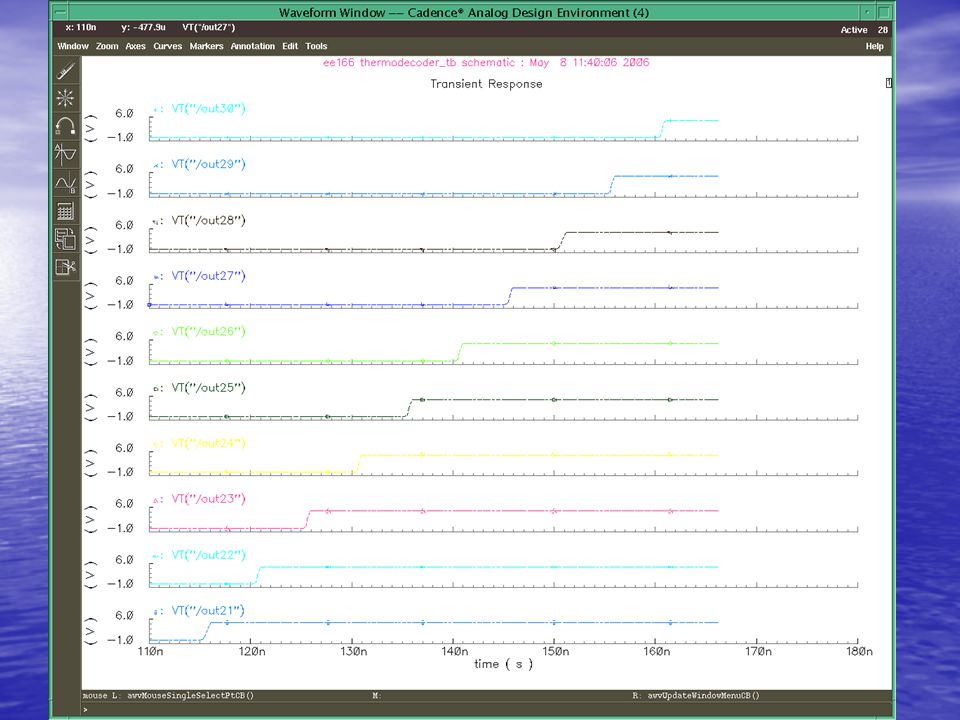The width and height of the screenshot is (960, 720).
Task: Open the Window menu
Action: coord(73,46)
